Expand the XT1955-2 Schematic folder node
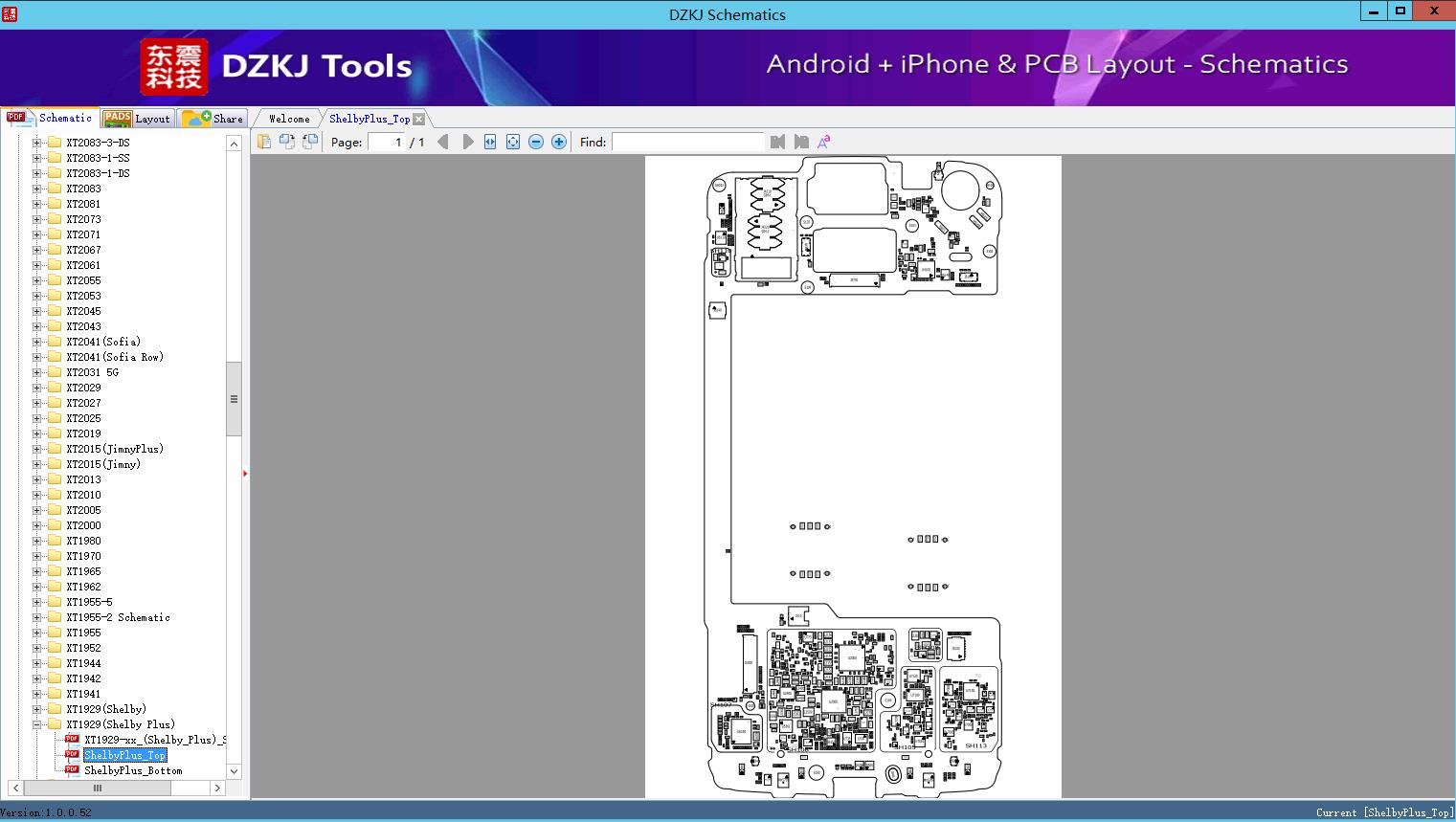 point(36,617)
